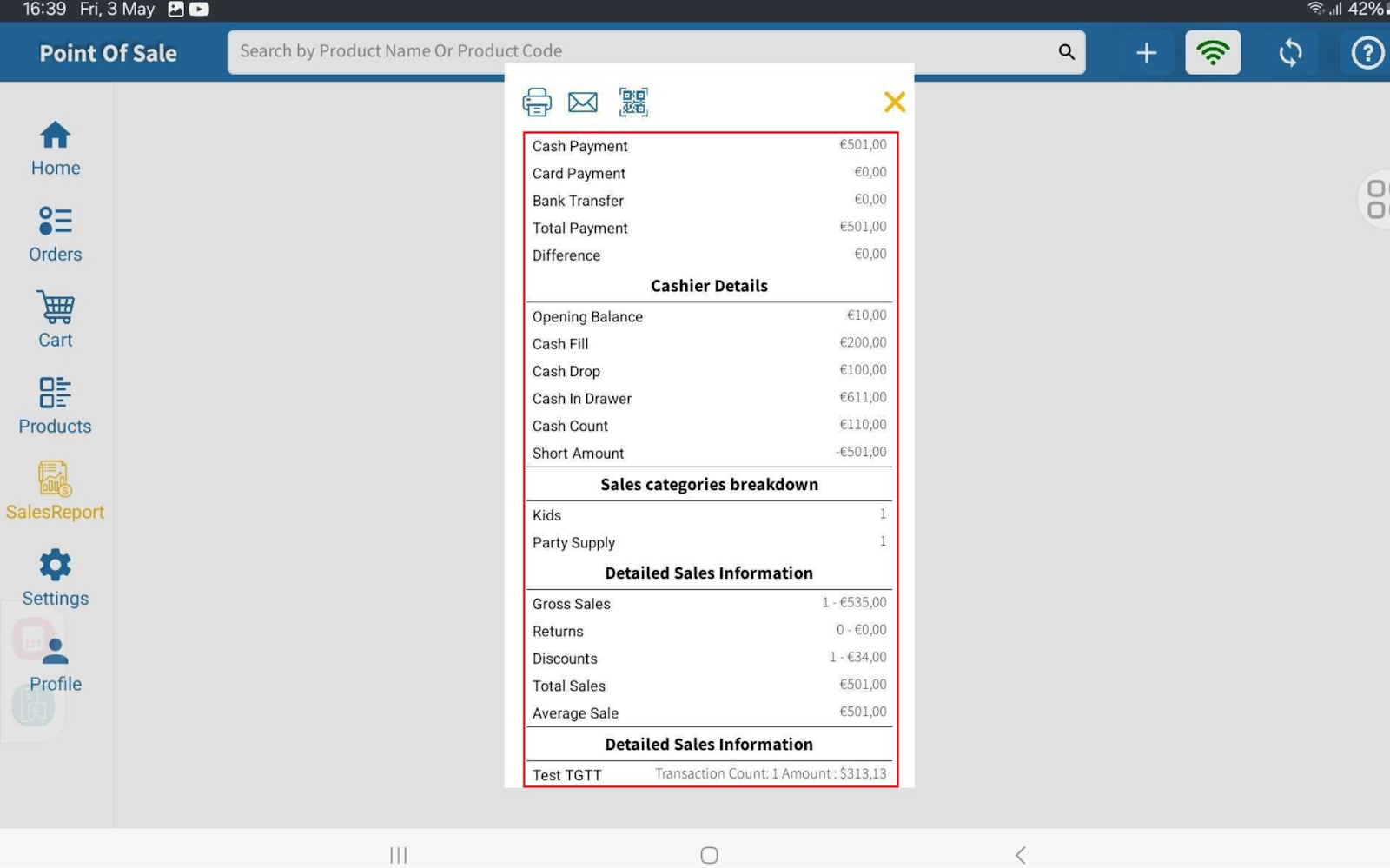Tap Android back navigation arrow
This screenshot has height=868, width=1390.
pos(1020,855)
